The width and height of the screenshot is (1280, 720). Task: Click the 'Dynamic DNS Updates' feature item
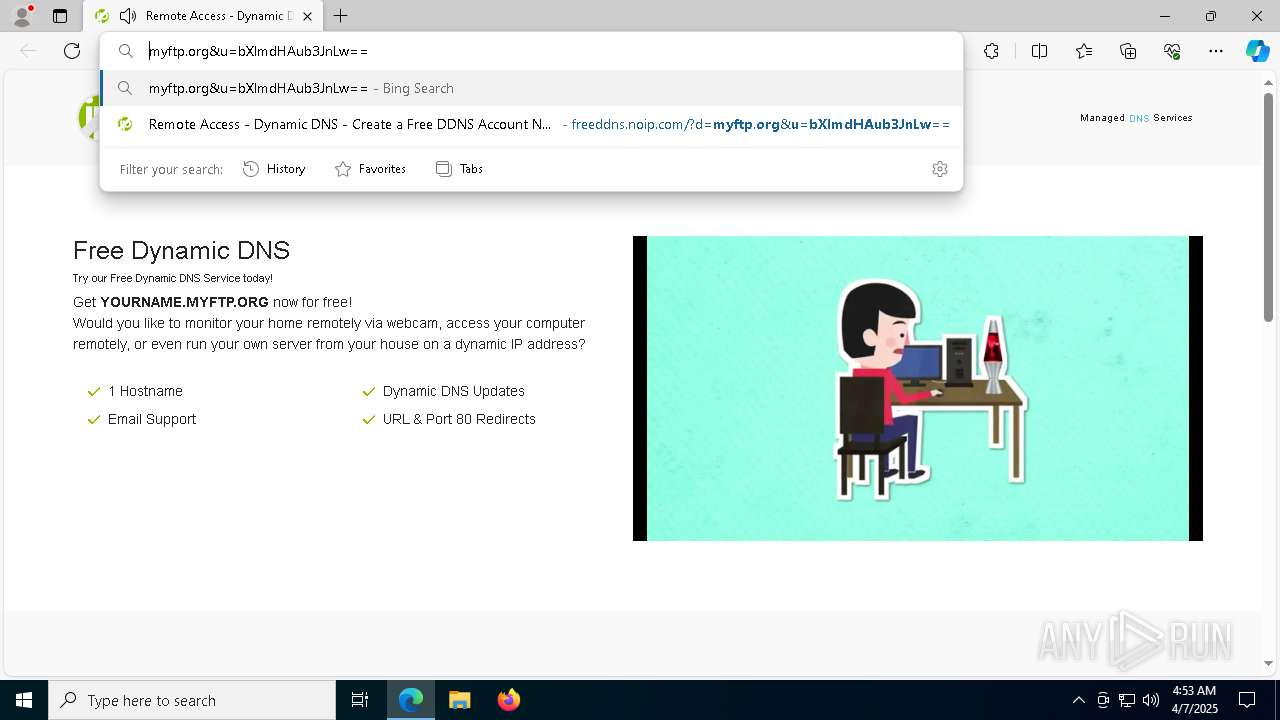(x=443, y=391)
